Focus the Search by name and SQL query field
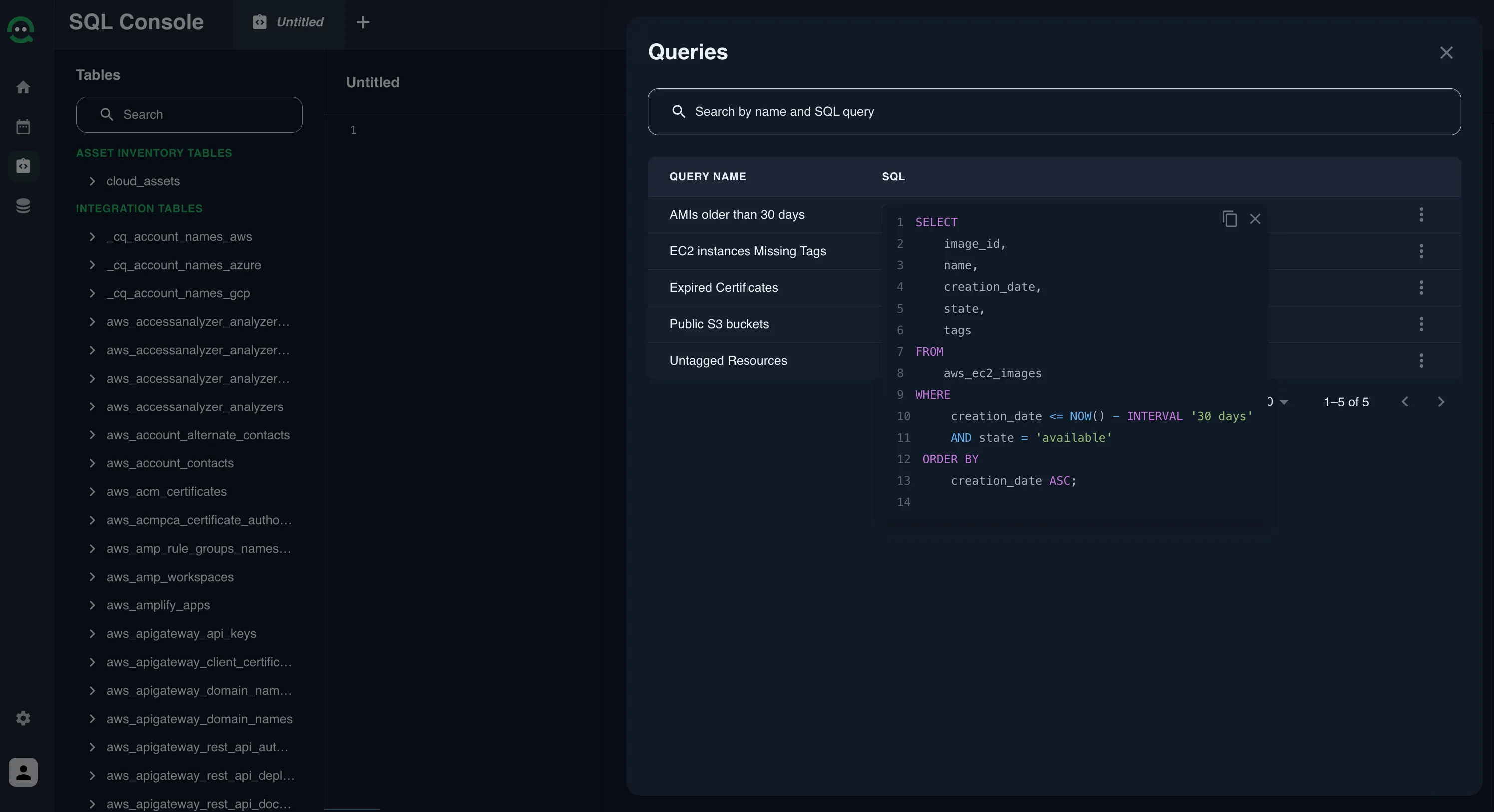Viewport: 1494px width, 812px height. point(1053,112)
